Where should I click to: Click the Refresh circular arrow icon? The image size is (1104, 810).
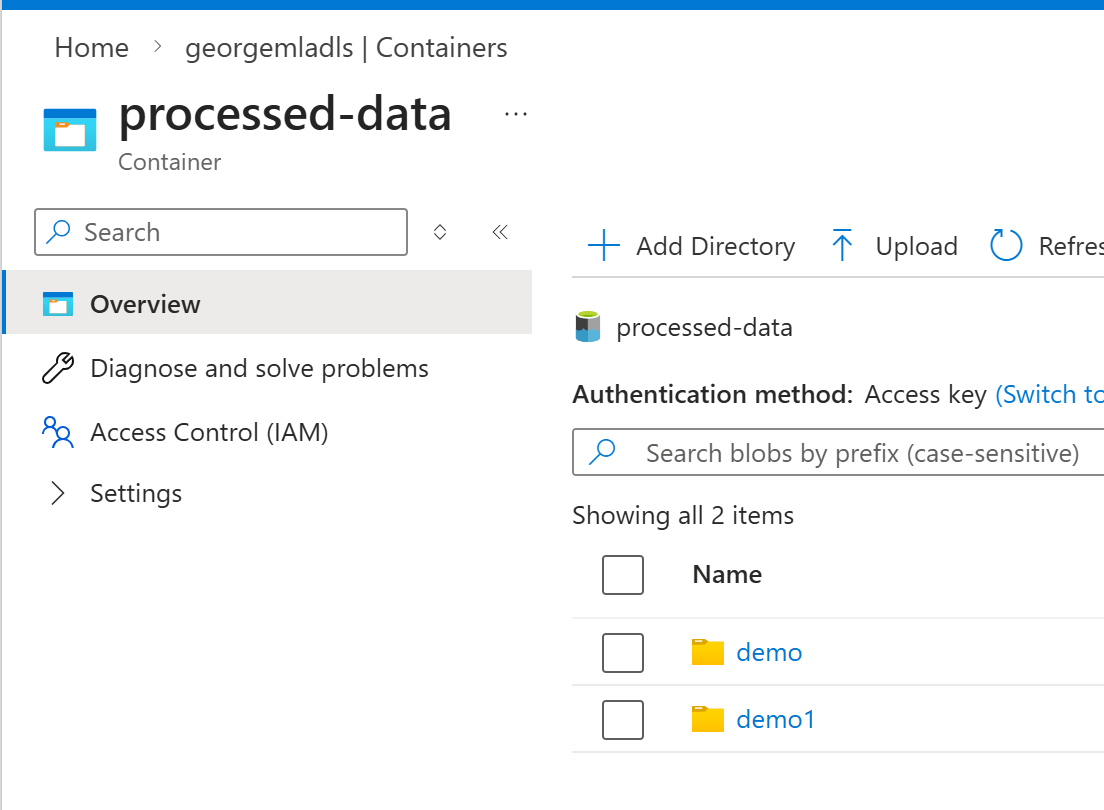(x=1006, y=246)
